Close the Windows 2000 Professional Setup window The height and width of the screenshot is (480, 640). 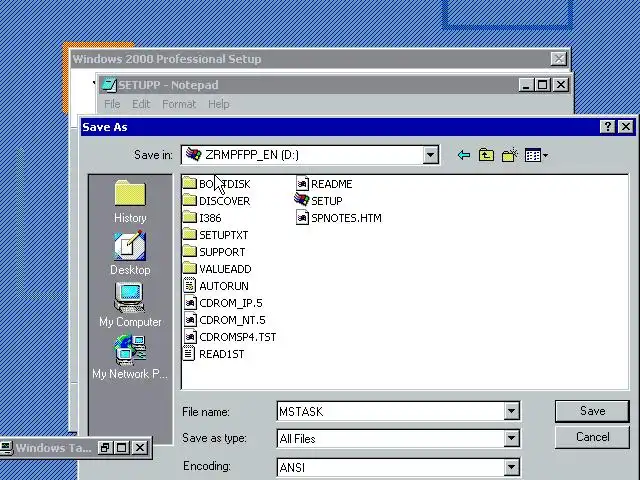[x=558, y=59]
